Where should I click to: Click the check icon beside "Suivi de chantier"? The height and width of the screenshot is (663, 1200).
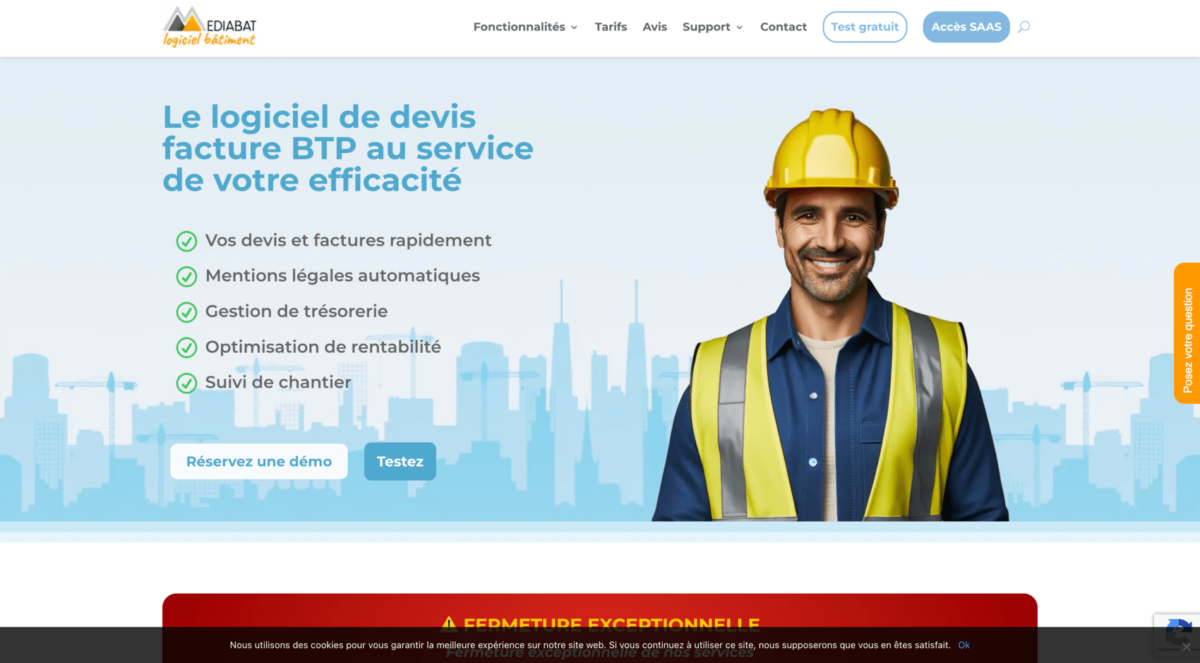tap(187, 383)
